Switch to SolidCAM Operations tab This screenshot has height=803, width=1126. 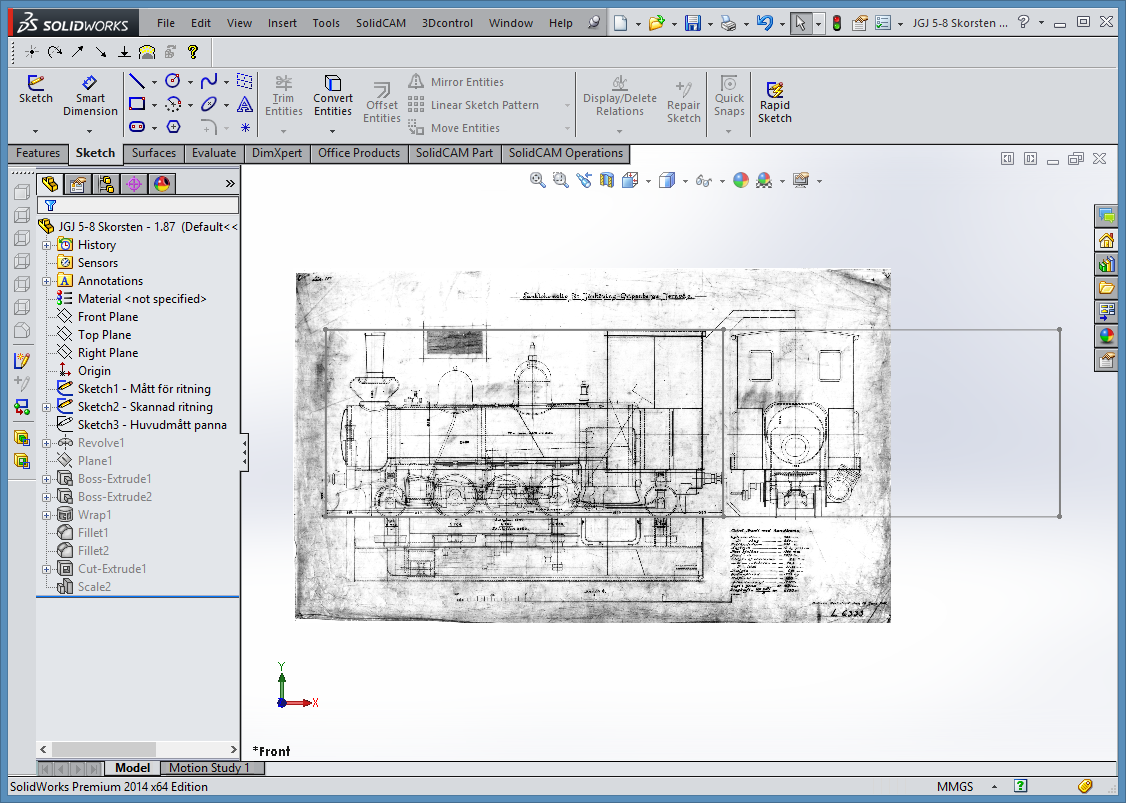pyautogui.click(x=566, y=153)
